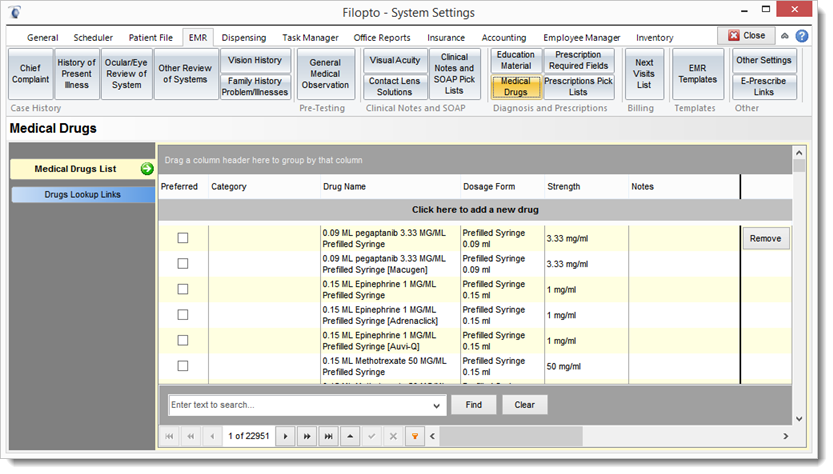Open Clinical Notes and SOAP Pick Lists
Viewport: 833px width, 474px height.
[454, 74]
